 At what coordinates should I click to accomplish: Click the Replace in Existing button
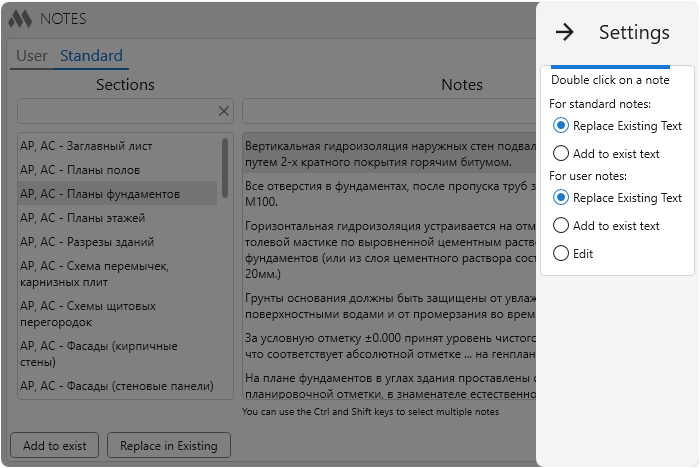click(169, 445)
